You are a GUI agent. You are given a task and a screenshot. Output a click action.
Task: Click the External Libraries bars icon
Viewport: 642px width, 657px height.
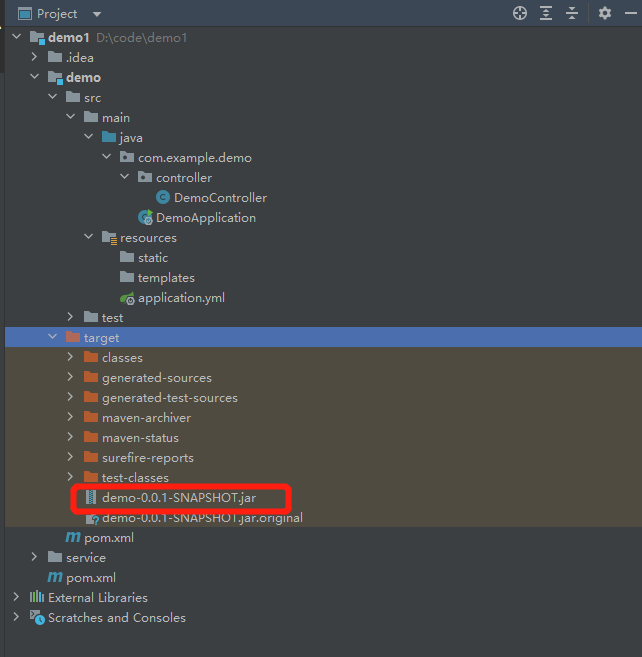(x=37, y=597)
